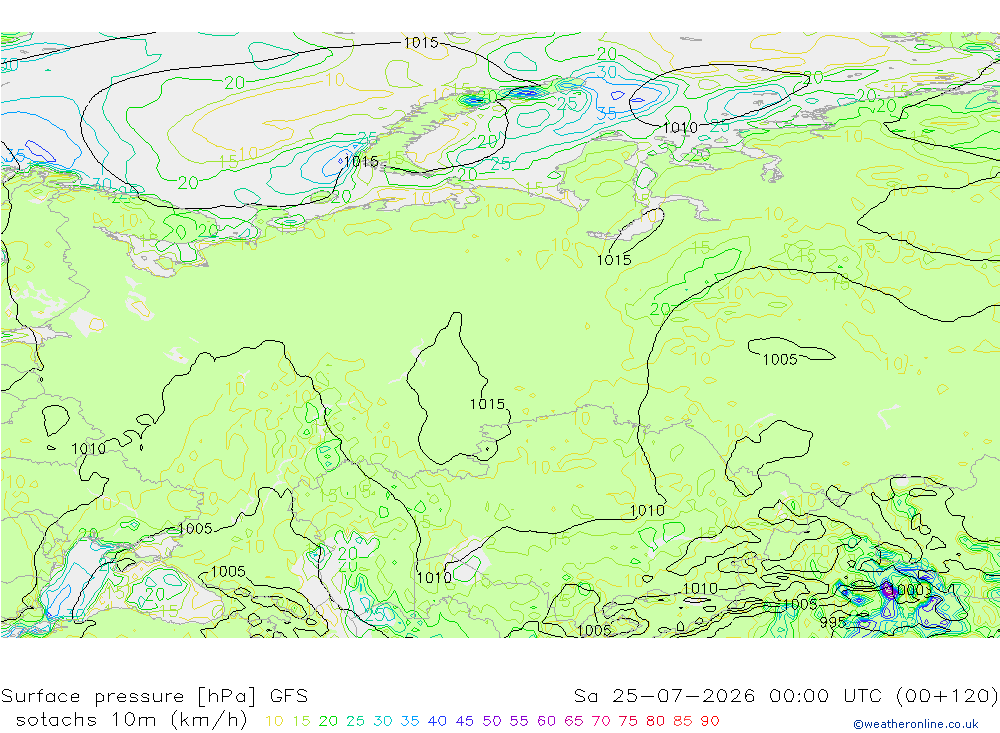Select the 90 value in isotachs legend
This screenshot has width=1000, height=733.
710,722
